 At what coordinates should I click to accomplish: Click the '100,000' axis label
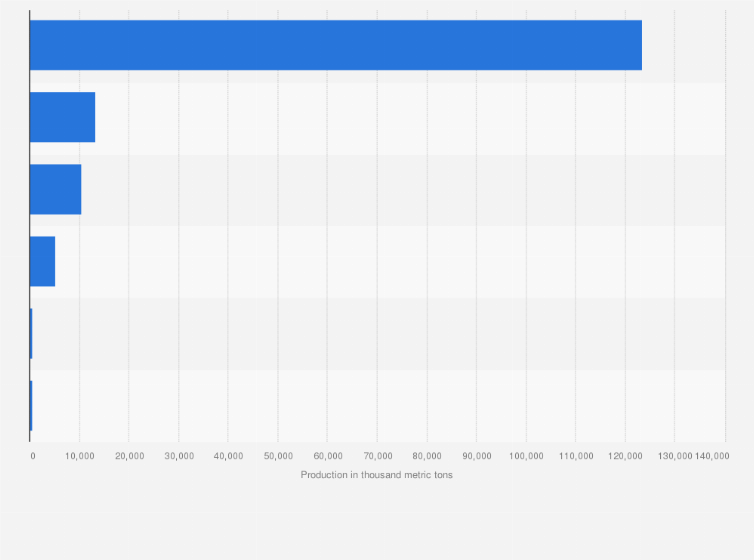(x=526, y=456)
